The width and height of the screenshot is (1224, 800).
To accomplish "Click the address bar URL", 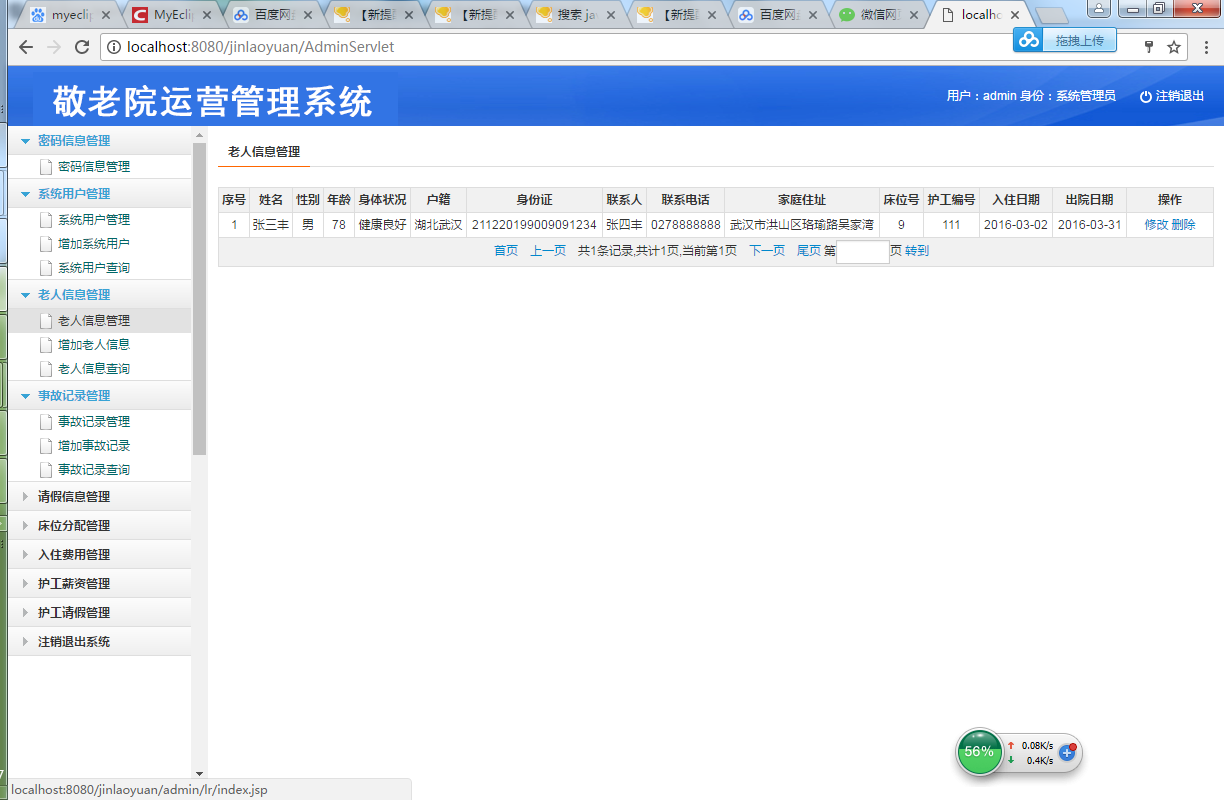I will (x=261, y=47).
